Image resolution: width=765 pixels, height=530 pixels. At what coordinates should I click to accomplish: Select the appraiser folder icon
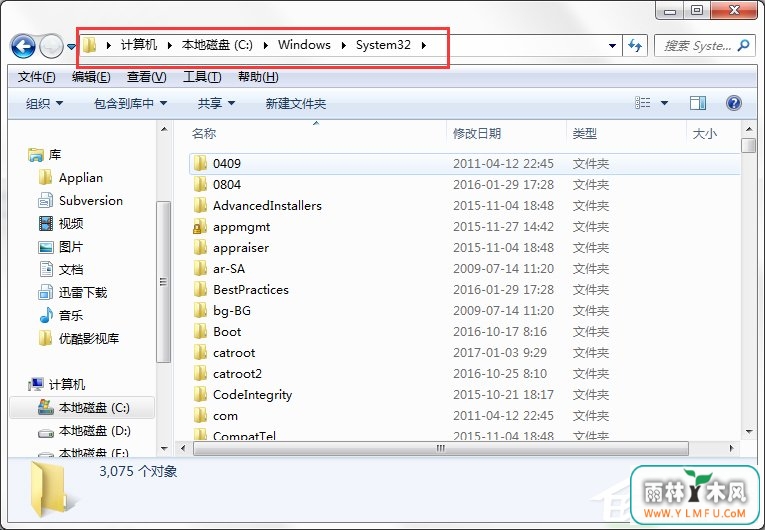pyautogui.click(x=200, y=247)
